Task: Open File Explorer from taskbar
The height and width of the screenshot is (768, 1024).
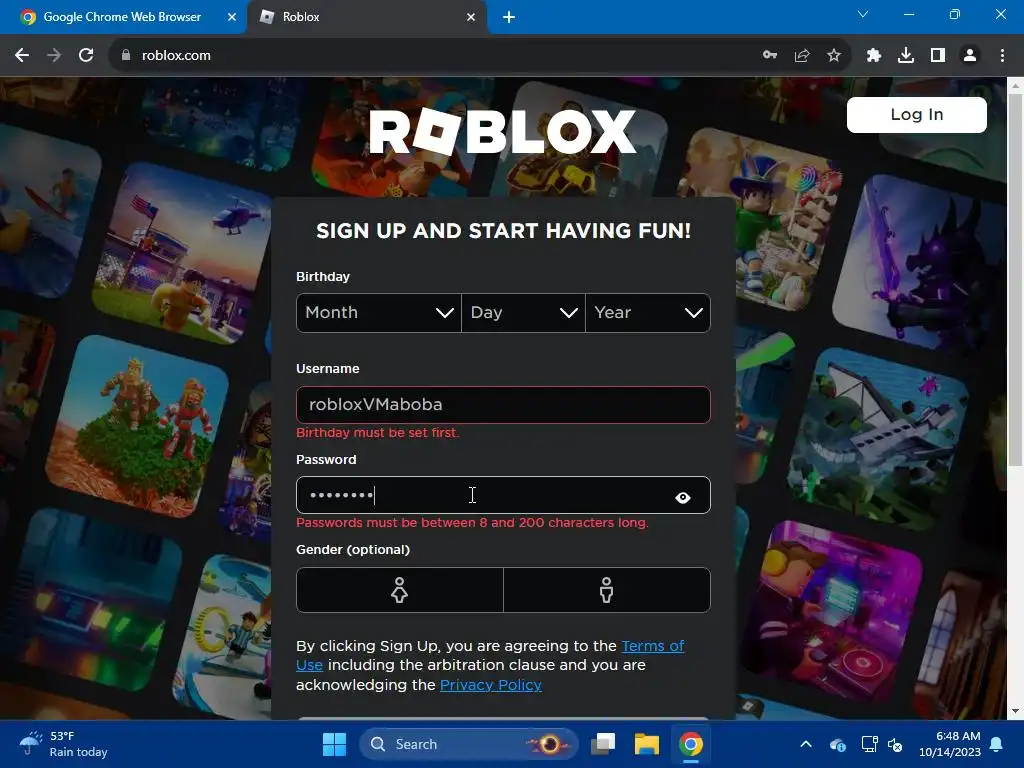Action: pyautogui.click(x=647, y=744)
